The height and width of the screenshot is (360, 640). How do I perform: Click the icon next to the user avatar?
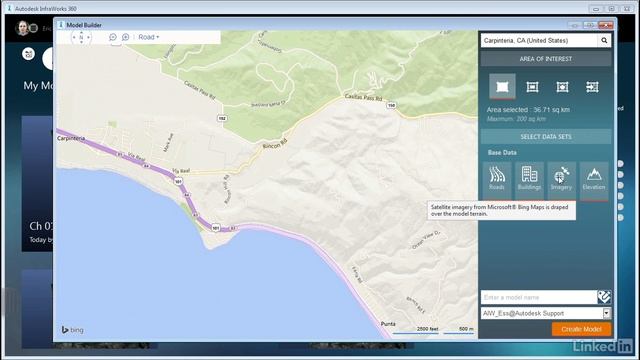[34, 28]
